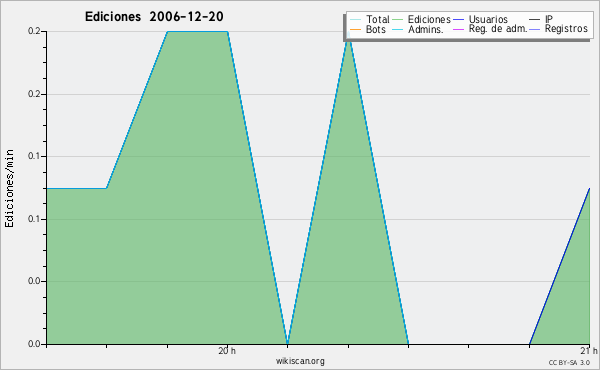The width and height of the screenshot is (600, 370).
Task: Click the Ediciones/min axis label
Action: [9, 188]
